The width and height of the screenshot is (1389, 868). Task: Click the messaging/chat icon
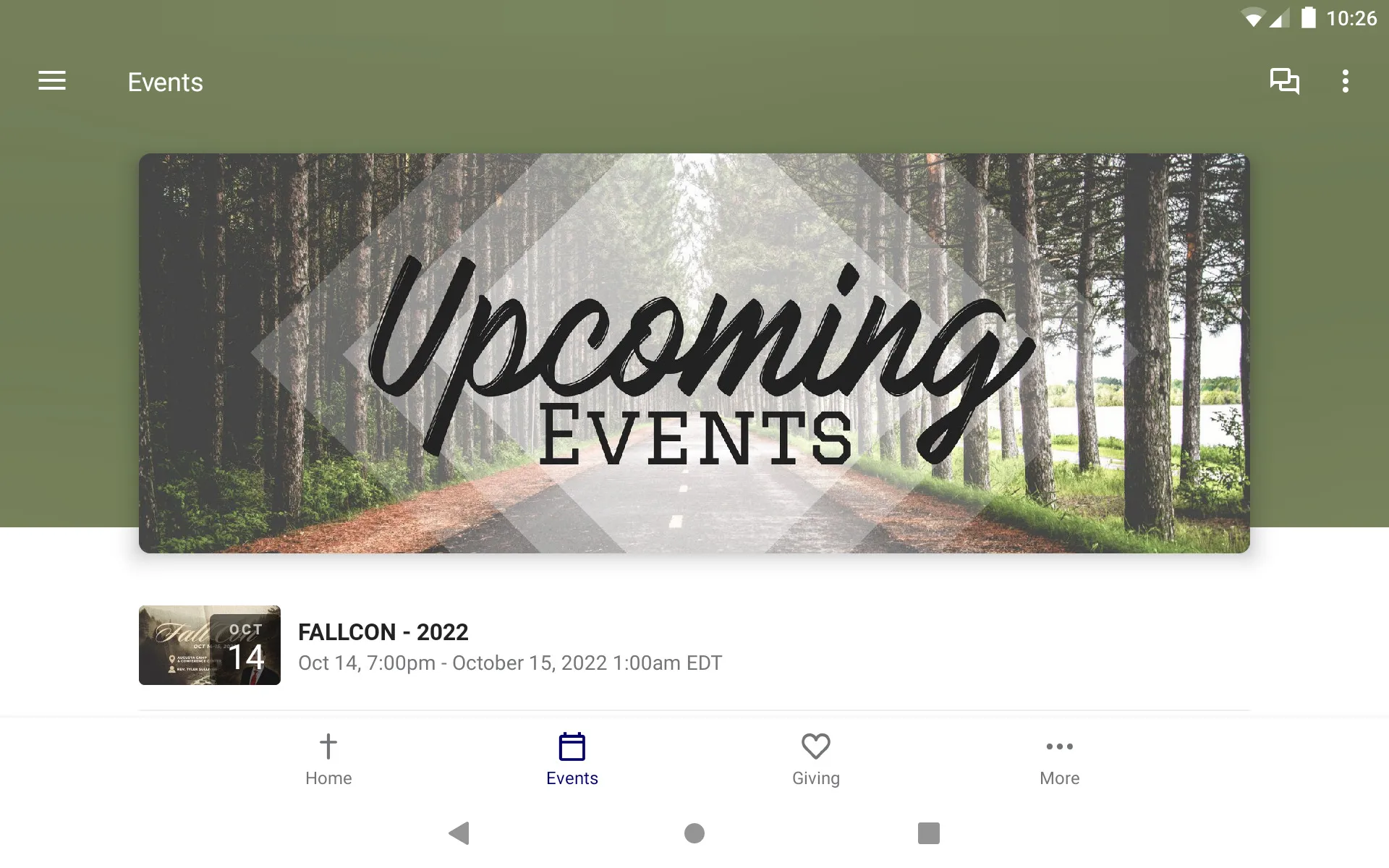click(x=1284, y=82)
